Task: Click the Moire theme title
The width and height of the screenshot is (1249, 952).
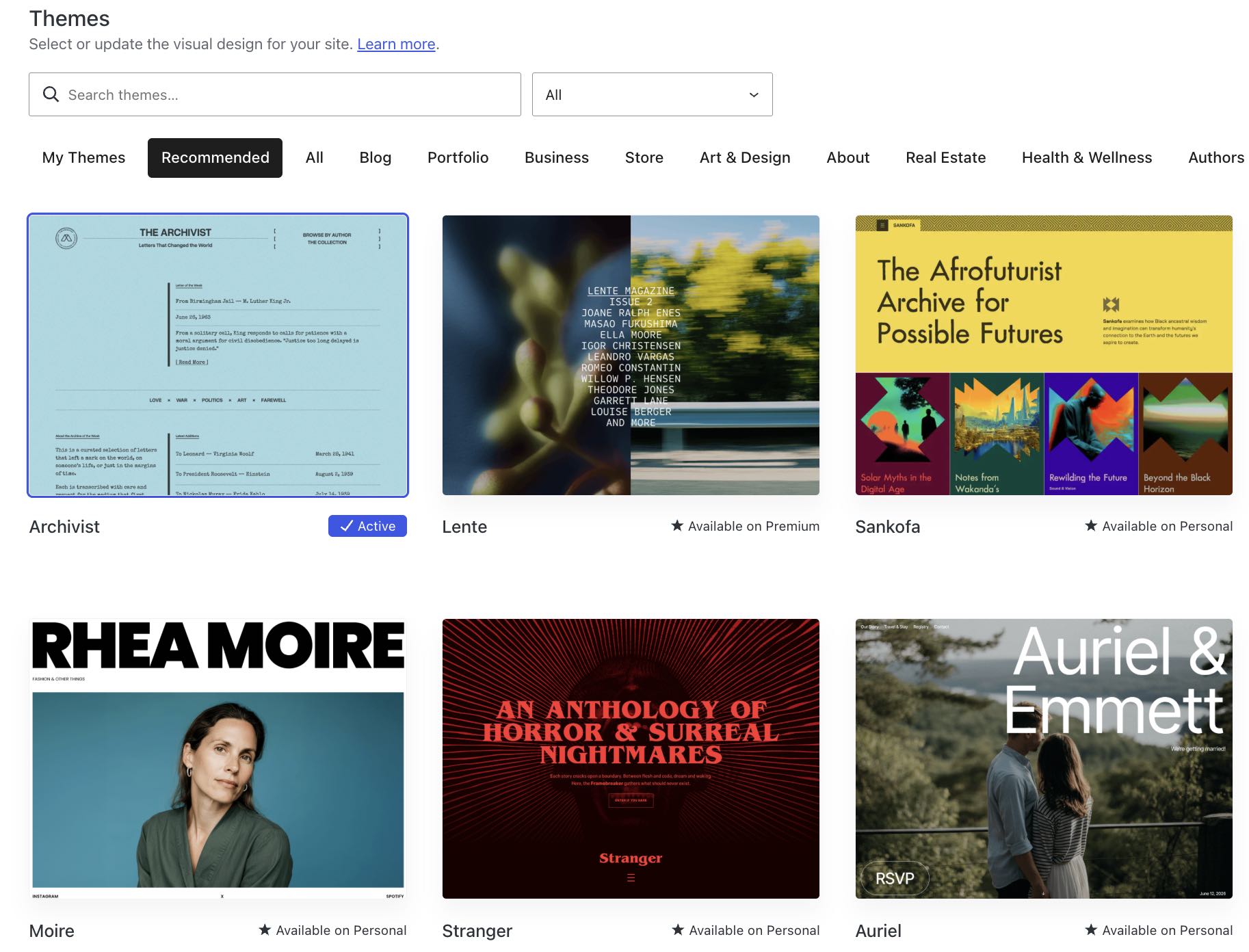Action: click(x=52, y=931)
